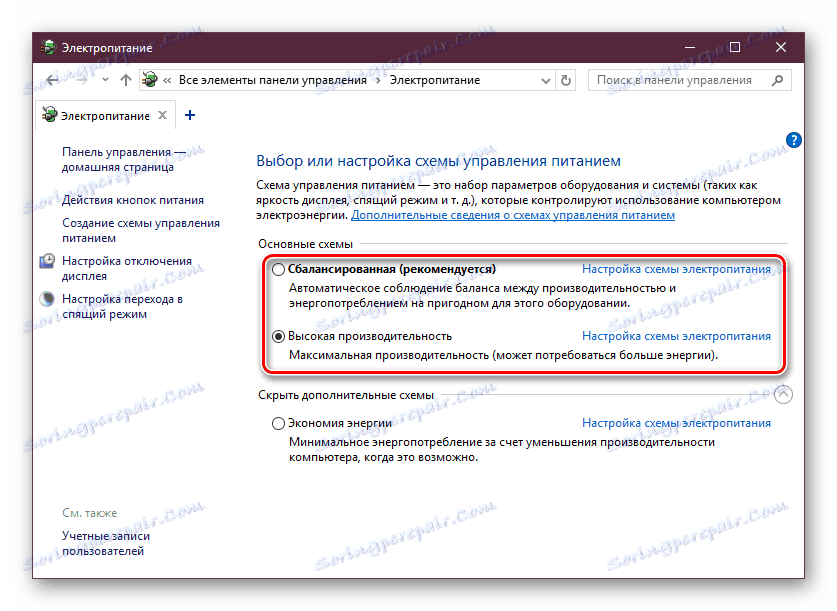The image size is (837, 611).
Task: Click the display-off monitor clock icon
Action: (48, 261)
